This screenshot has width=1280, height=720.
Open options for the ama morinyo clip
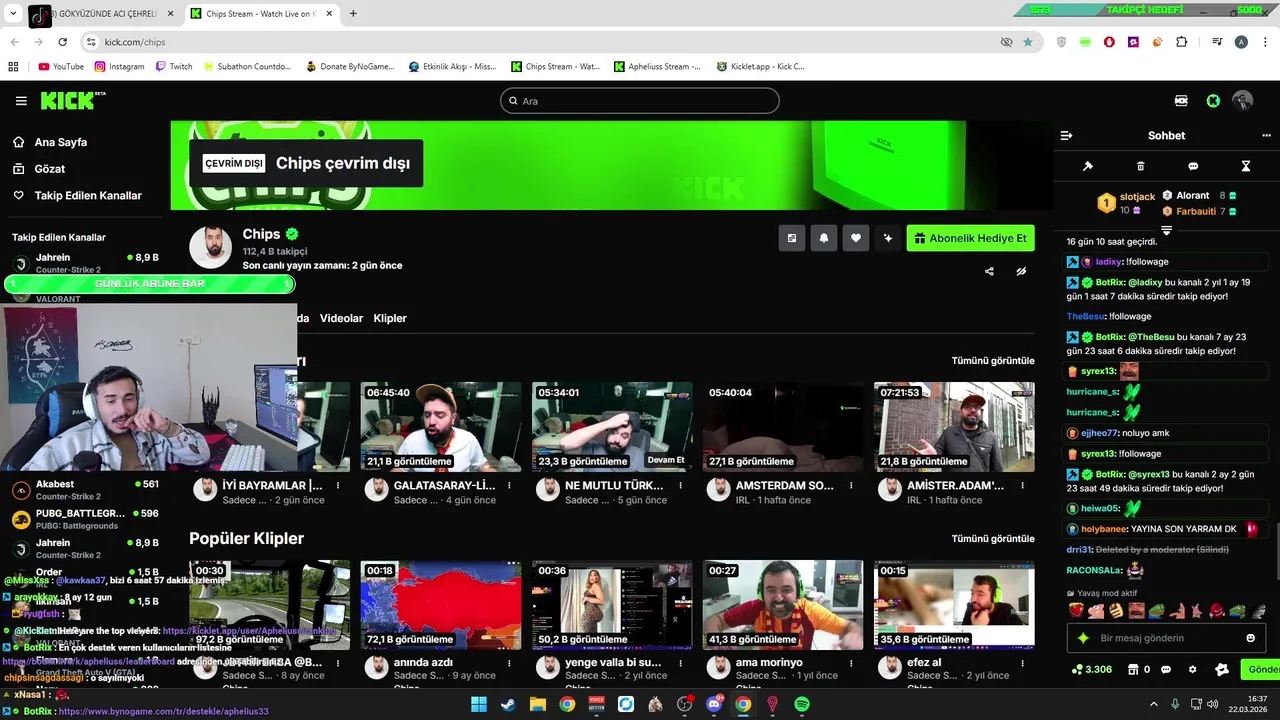[851, 663]
